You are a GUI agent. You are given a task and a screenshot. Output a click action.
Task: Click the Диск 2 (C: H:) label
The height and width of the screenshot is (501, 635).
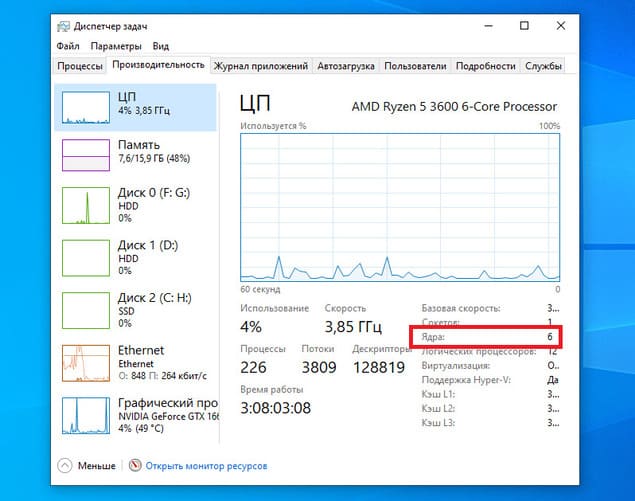click(155, 298)
